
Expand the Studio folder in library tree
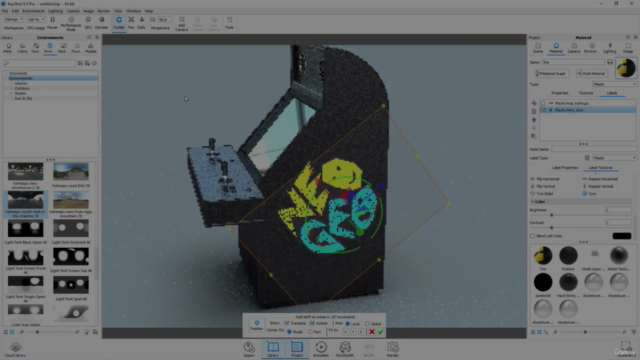coord(11,93)
